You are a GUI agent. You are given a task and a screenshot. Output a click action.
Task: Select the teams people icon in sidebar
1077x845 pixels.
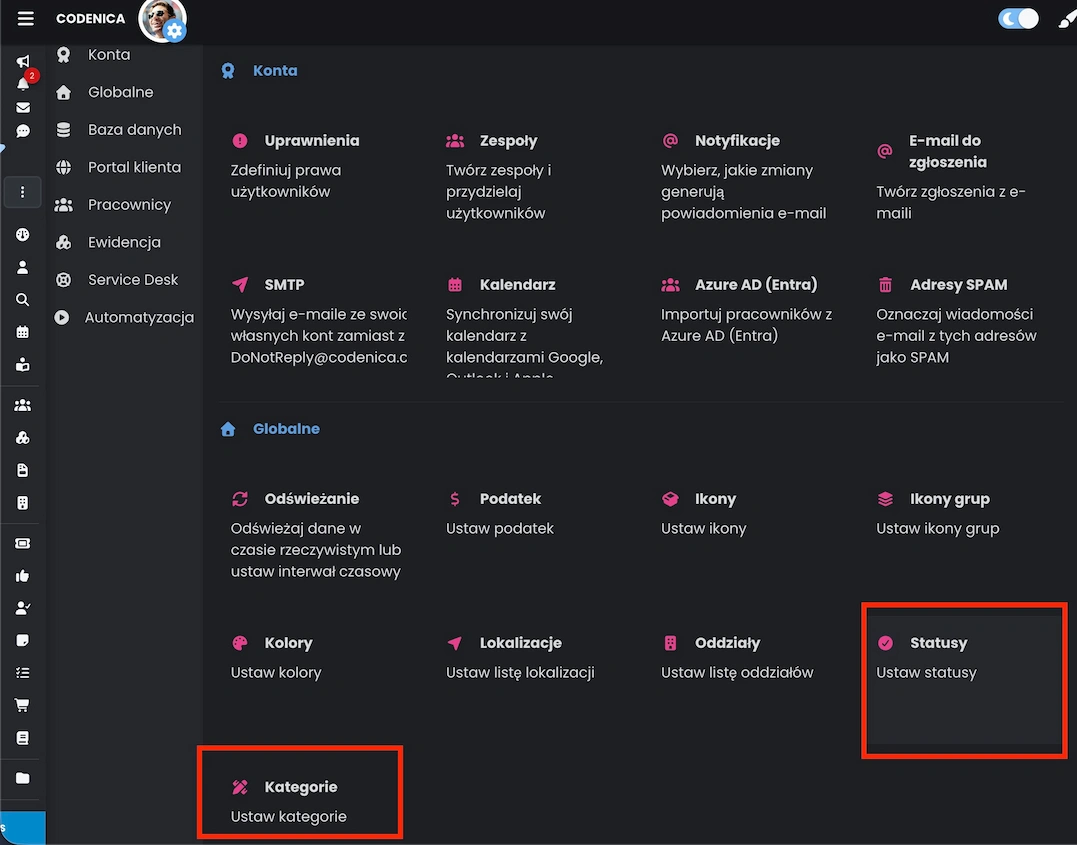click(x=21, y=405)
